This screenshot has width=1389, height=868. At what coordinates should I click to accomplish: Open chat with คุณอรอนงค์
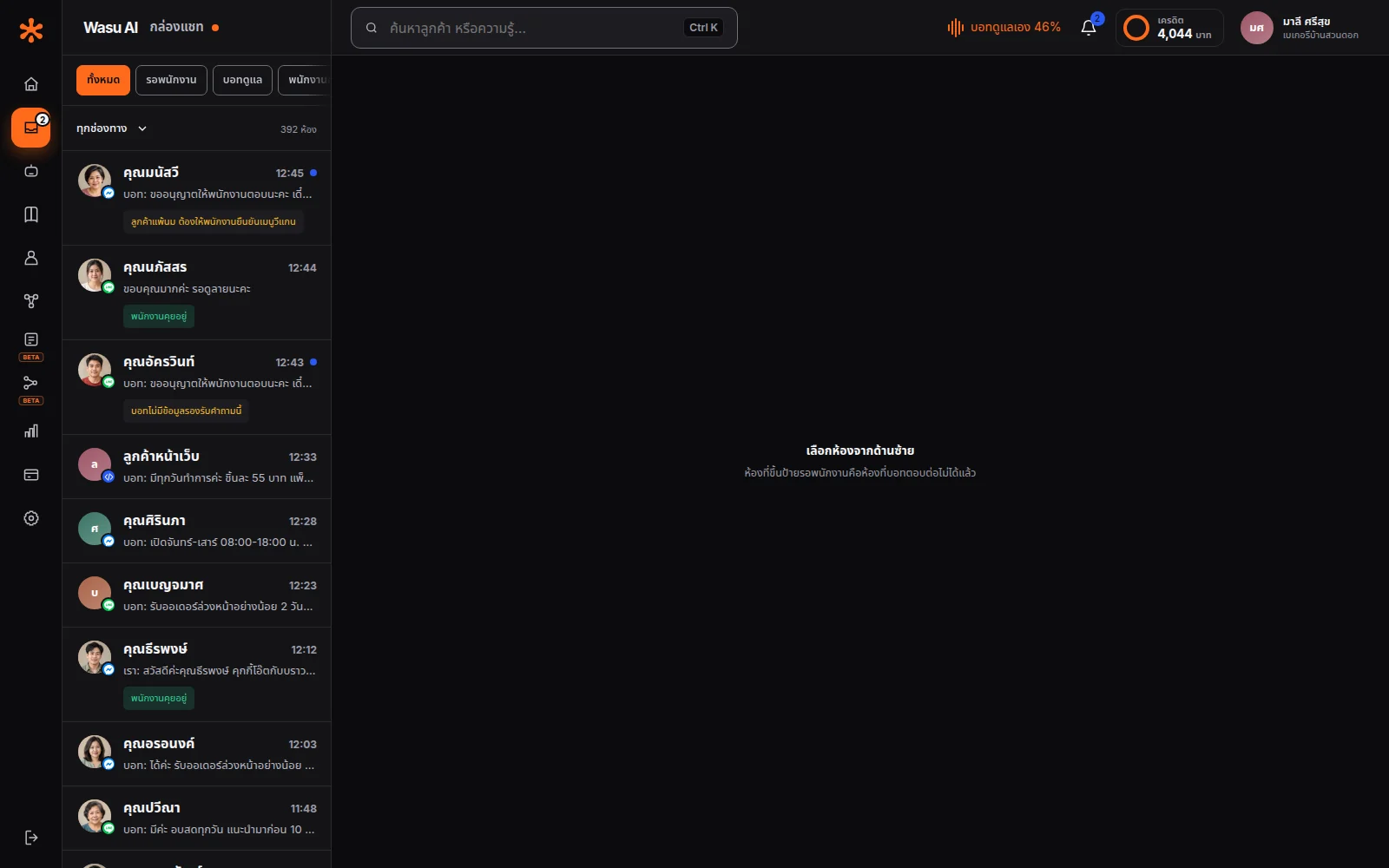[x=197, y=754]
